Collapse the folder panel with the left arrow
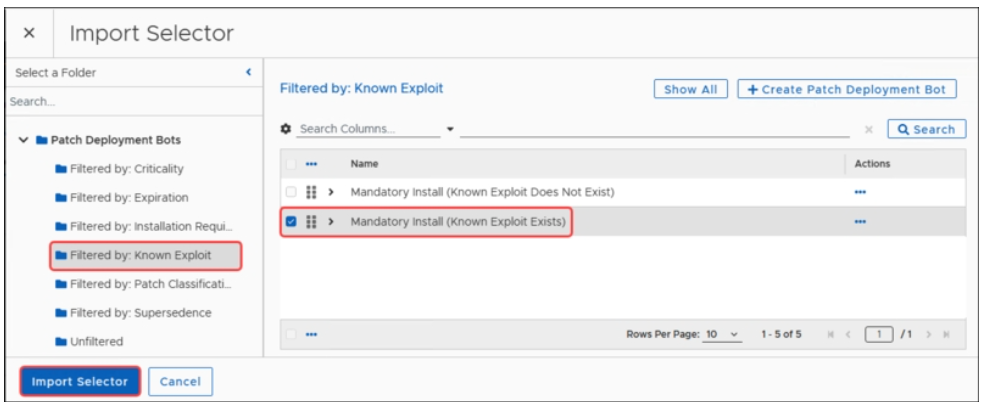This screenshot has height=411, width=986. click(248, 73)
